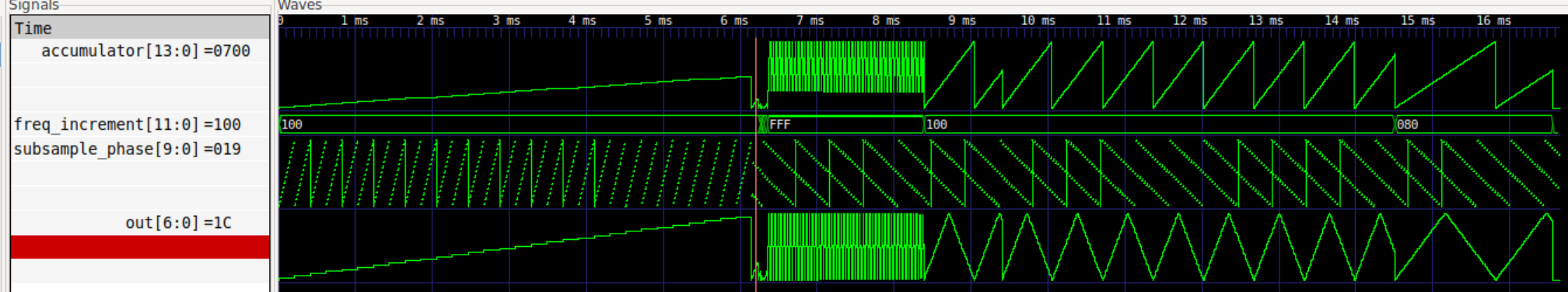The height and width of the screenshot is (292, 1568).
Task: Select the freq_increment[11:0] signal row
Action: tap(140, 125)
